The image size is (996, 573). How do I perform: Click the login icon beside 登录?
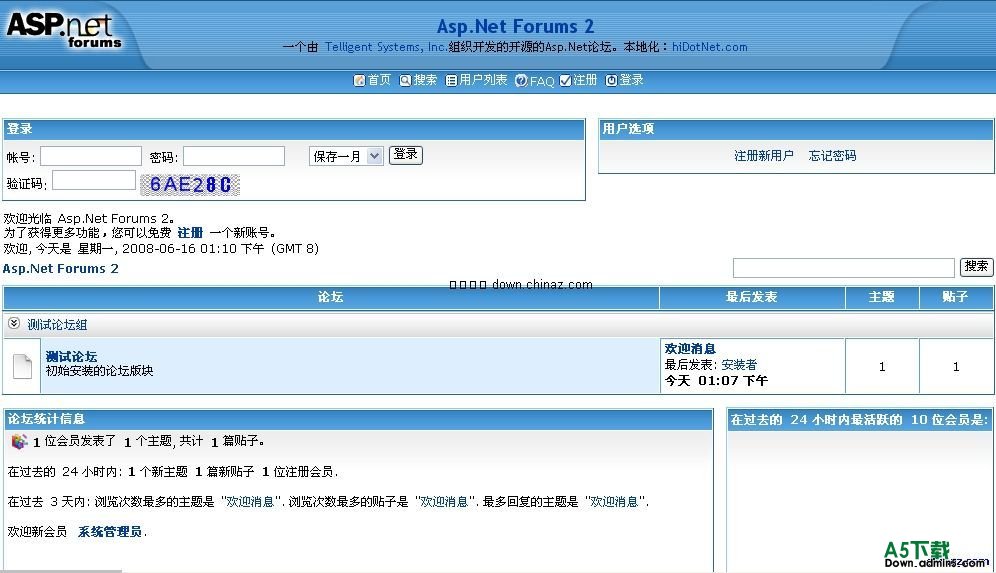pyautogui.click(x=611, y=81)
